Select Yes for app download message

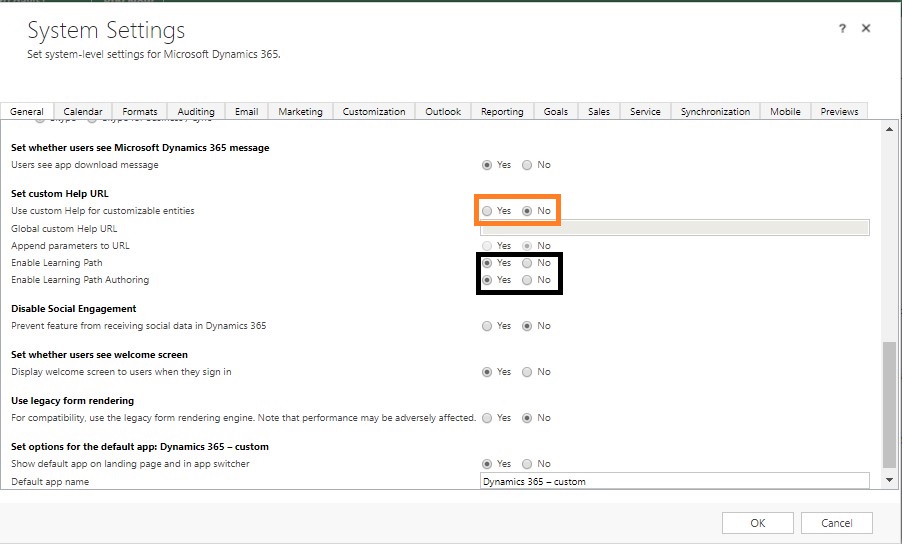coord(487,165)
